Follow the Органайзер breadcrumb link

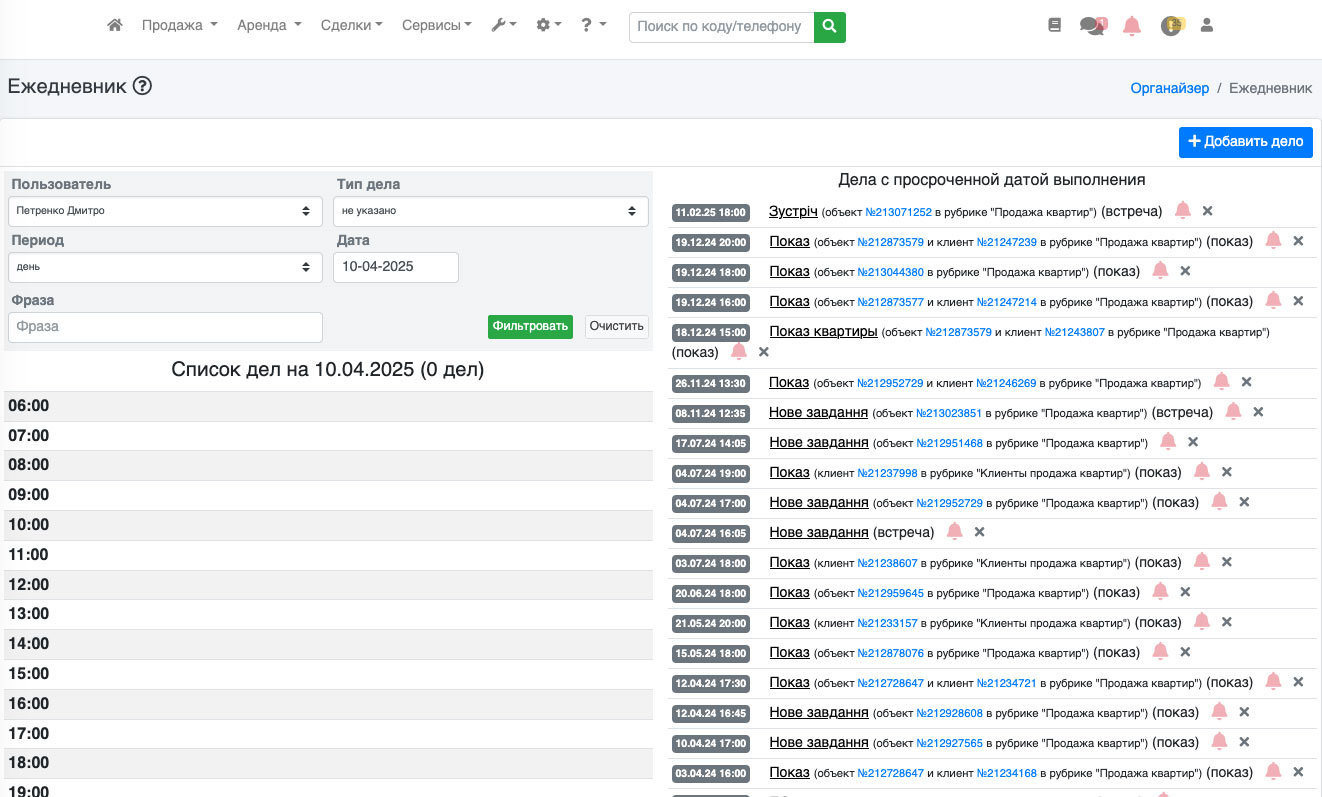[1169, 88]
